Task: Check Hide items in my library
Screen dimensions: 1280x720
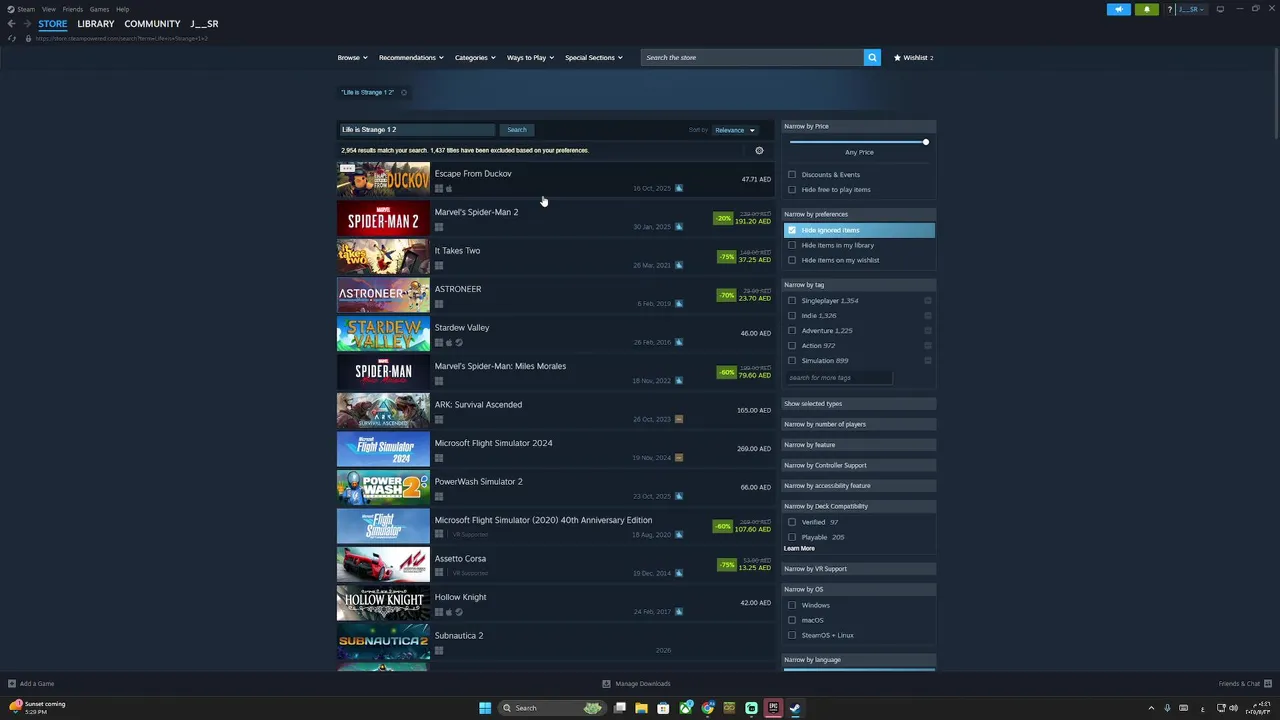Action: point(792,245)
